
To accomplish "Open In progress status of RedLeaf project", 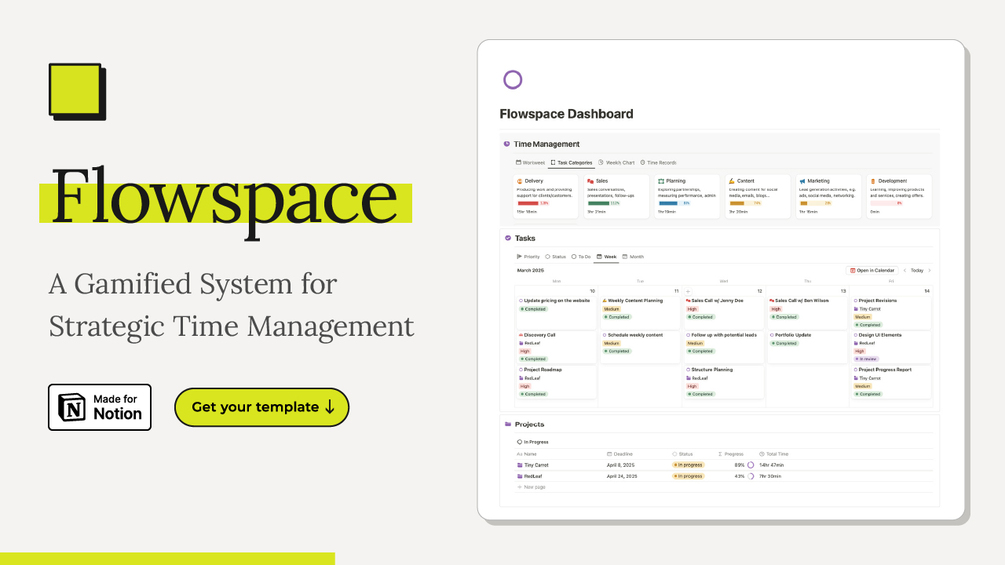I will click(x=688, y=477).
